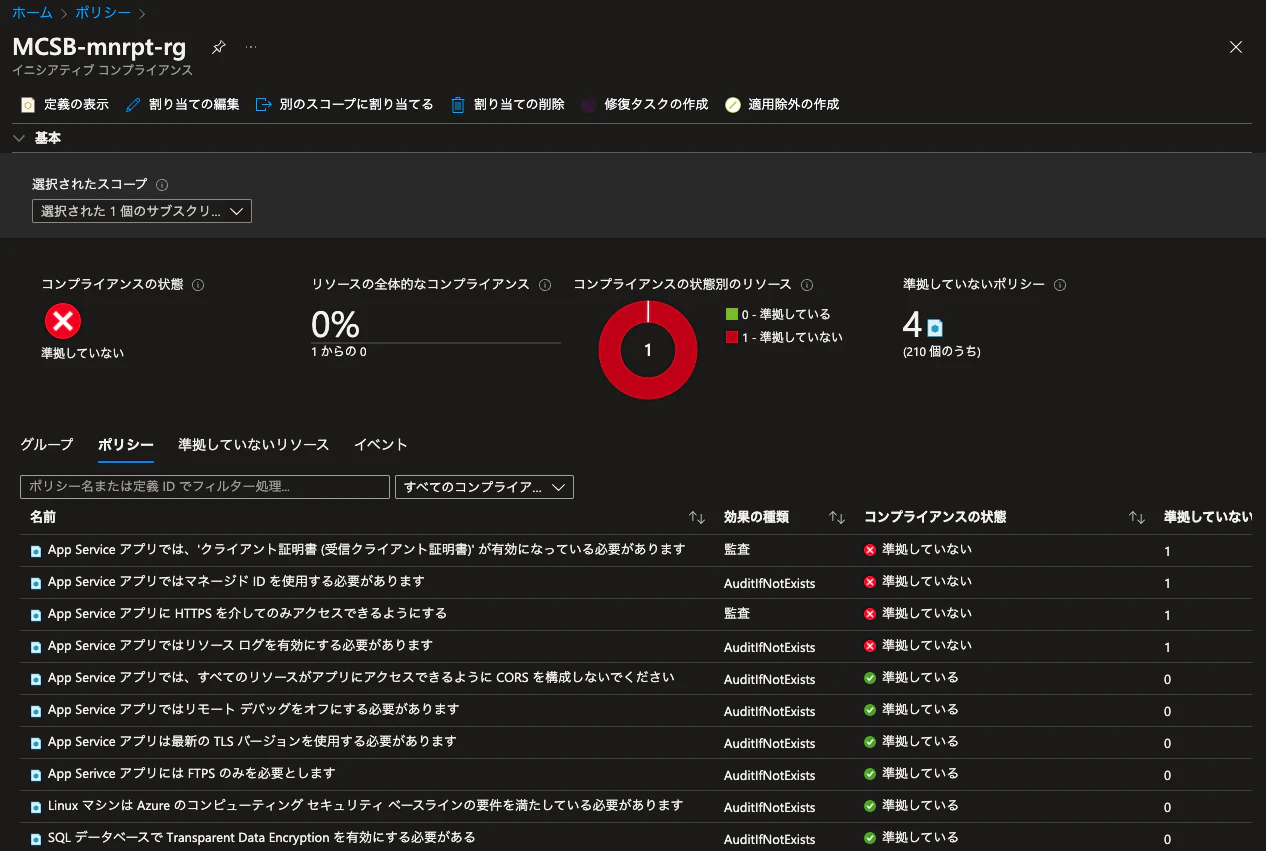Open policy リモート デバッグをオフにする
Image resolution: width=1266 pixels, height=851 pixels.
pos(253,709)
